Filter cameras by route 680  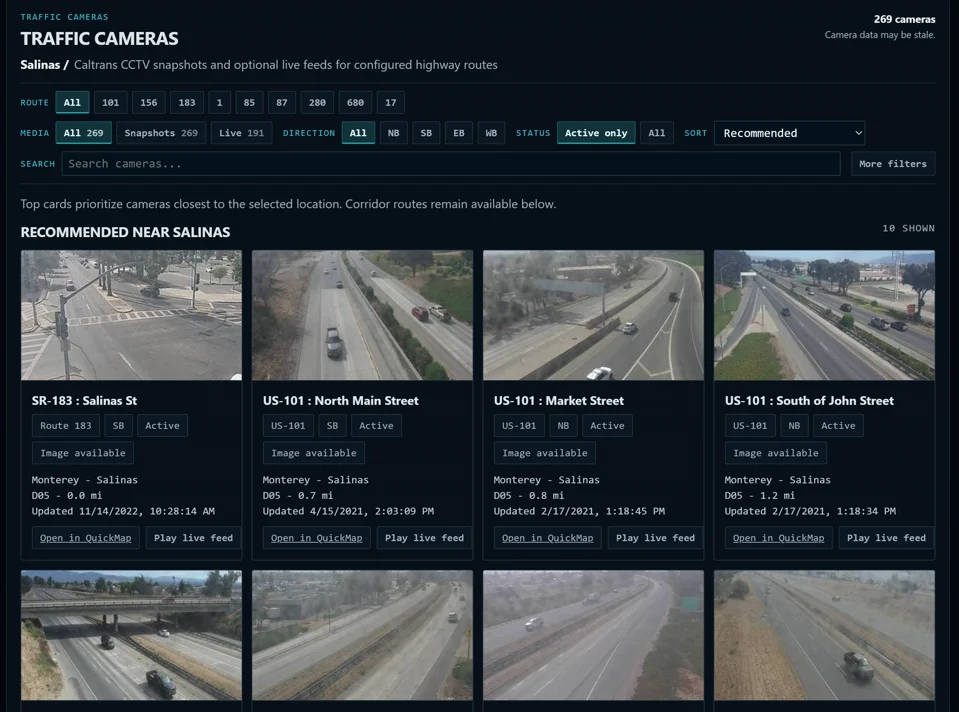point(355,102)
